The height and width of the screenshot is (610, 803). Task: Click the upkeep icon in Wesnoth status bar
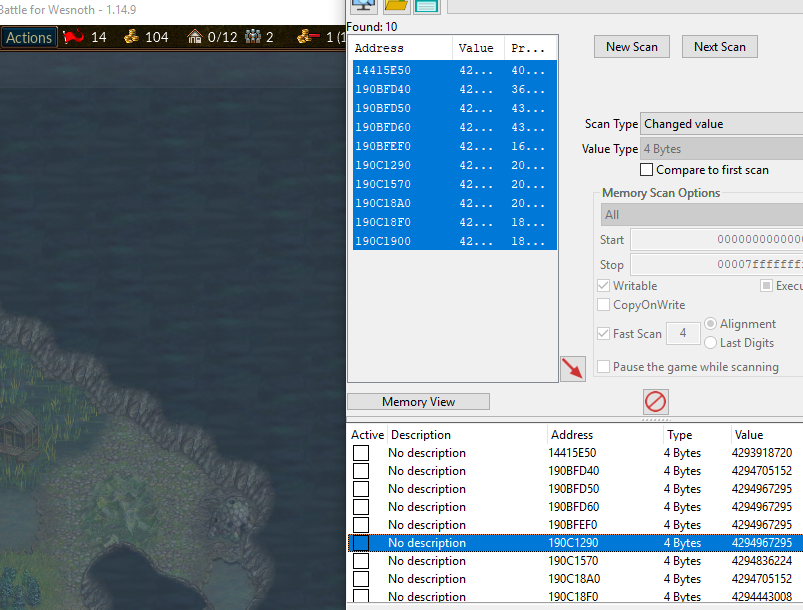(308, 36)
